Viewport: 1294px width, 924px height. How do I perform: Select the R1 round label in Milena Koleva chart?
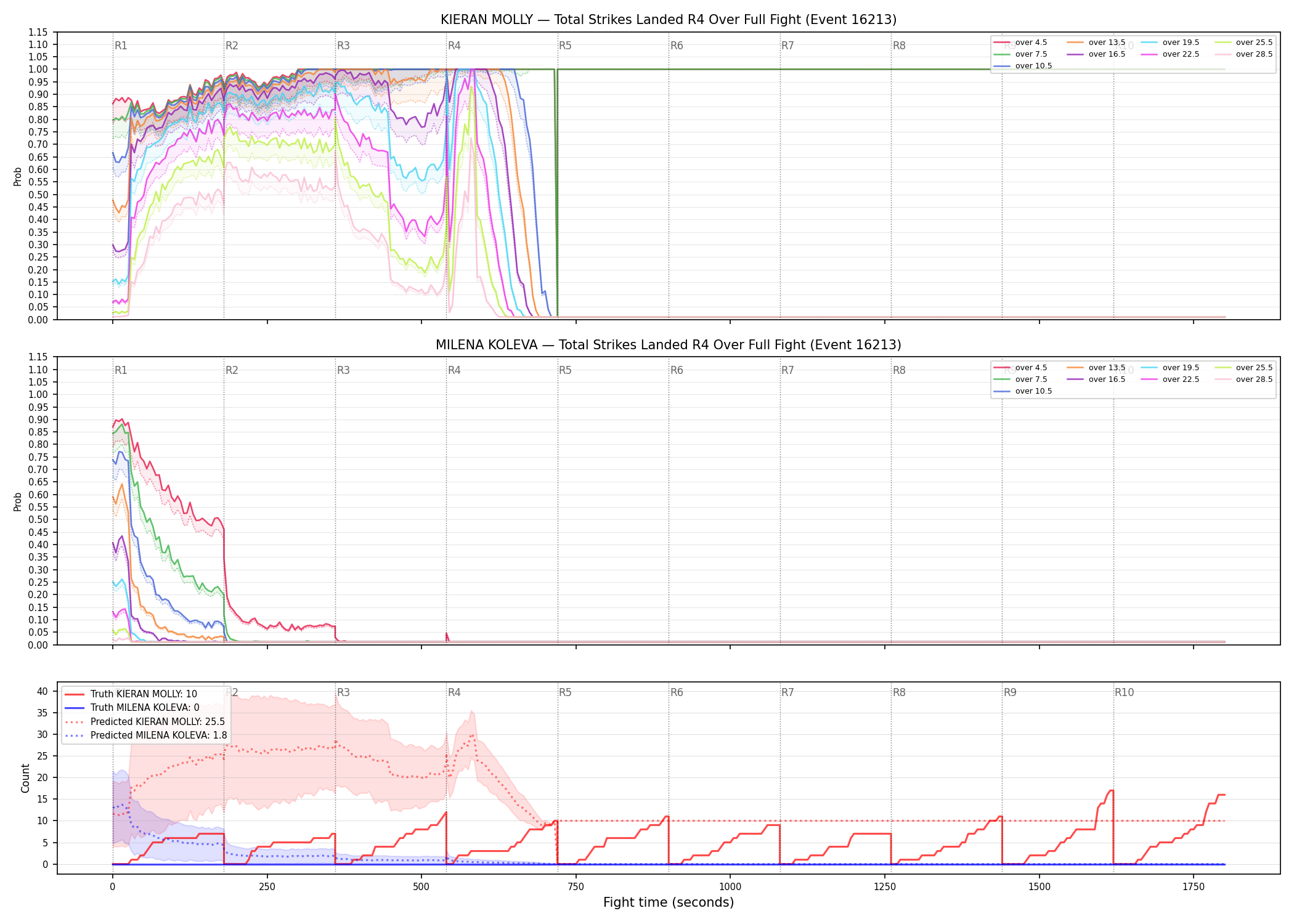pyautogui.click(x=121, y=370)
